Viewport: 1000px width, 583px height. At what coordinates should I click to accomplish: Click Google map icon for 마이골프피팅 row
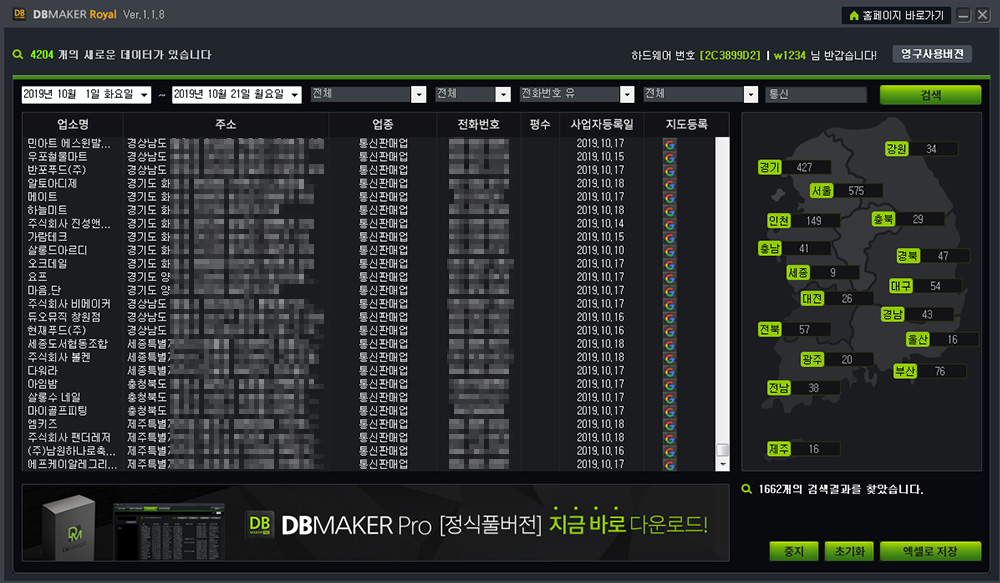(670, 412)
